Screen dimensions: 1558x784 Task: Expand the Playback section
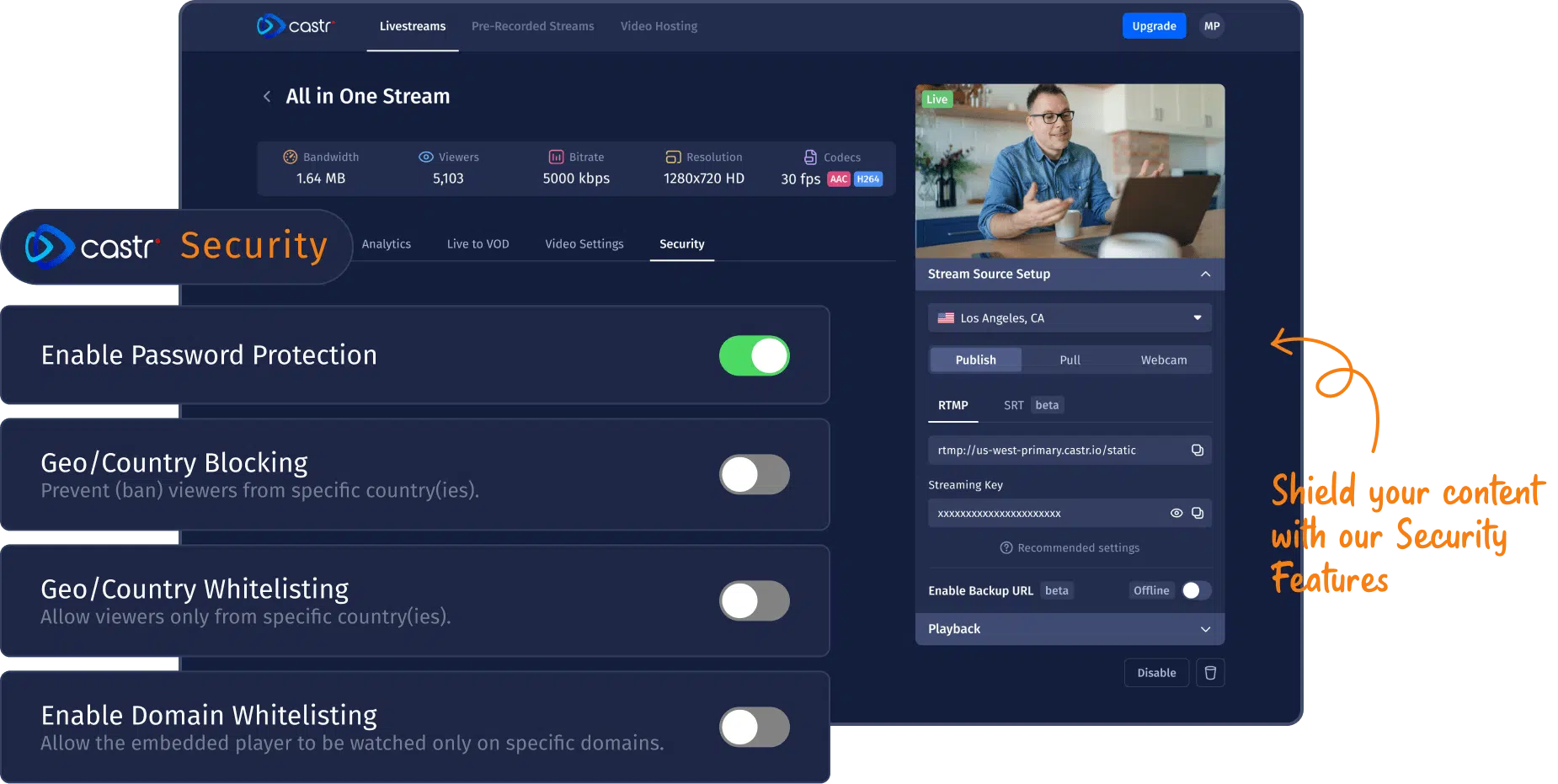pos(1205,629)
